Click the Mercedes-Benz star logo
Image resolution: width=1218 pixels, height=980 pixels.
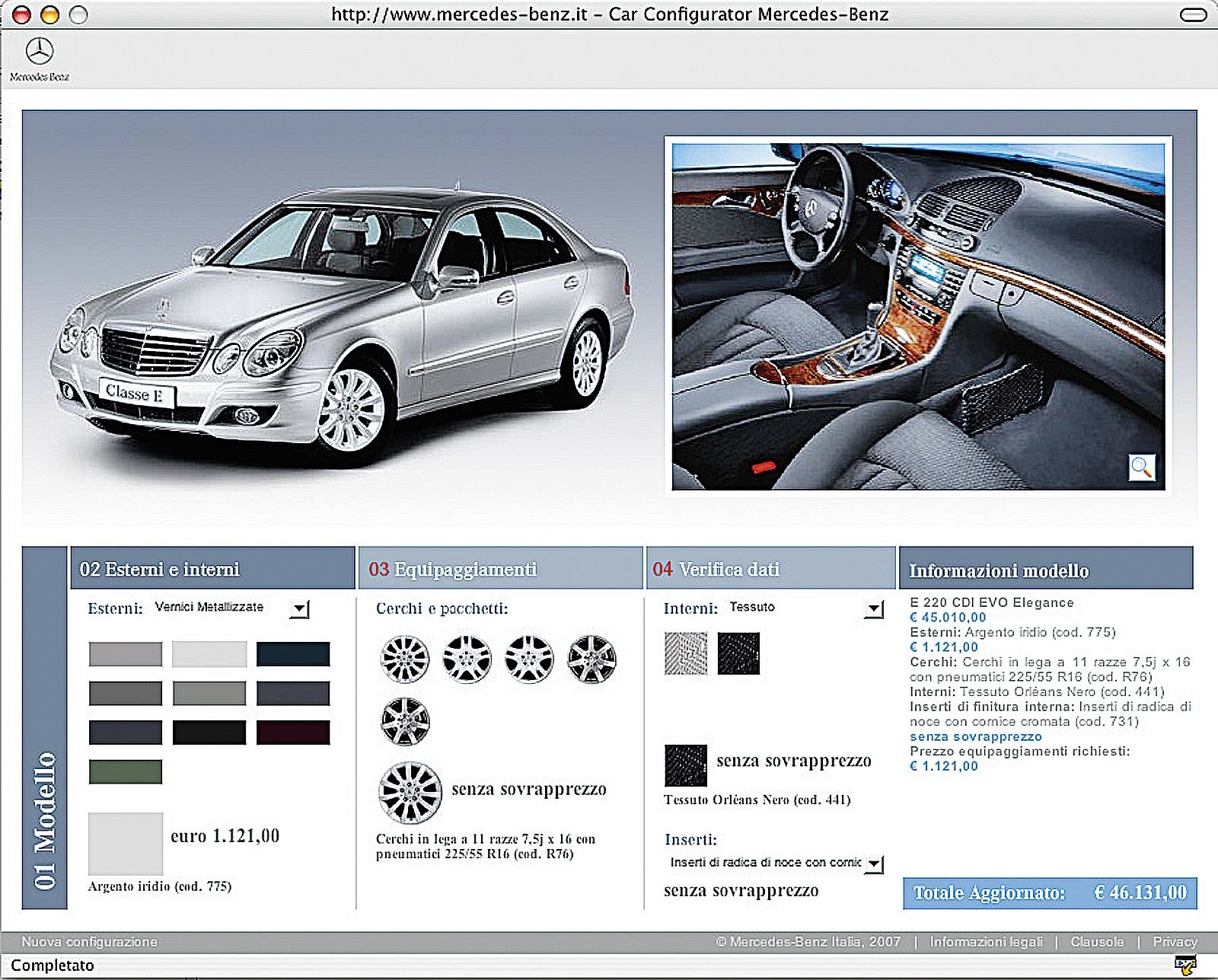click(40, 52)
